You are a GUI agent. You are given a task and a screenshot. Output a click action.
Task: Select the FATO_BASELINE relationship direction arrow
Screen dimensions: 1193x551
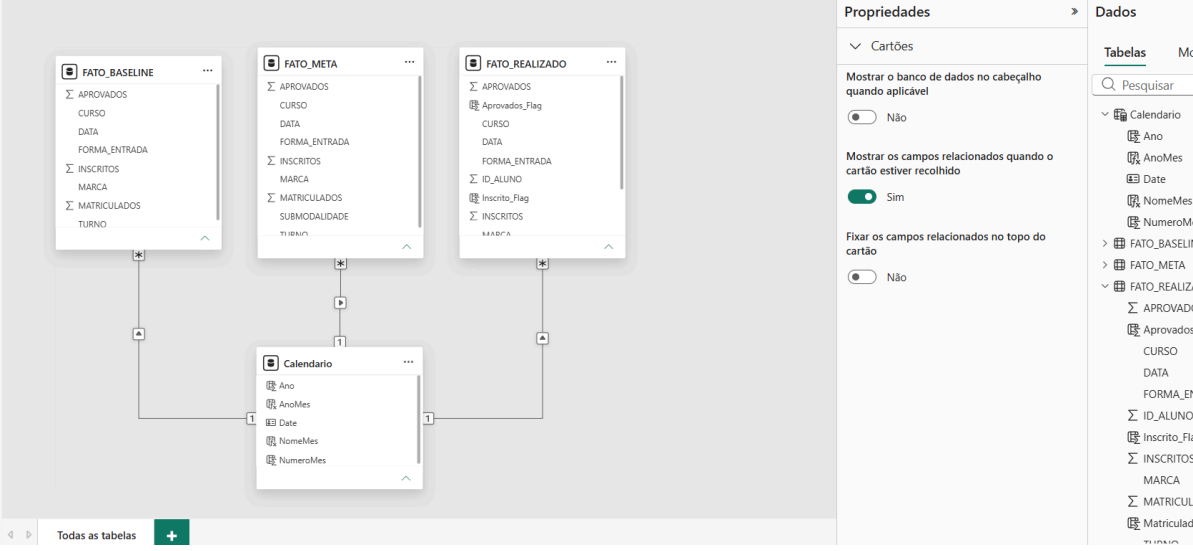[x=138, y=333]
